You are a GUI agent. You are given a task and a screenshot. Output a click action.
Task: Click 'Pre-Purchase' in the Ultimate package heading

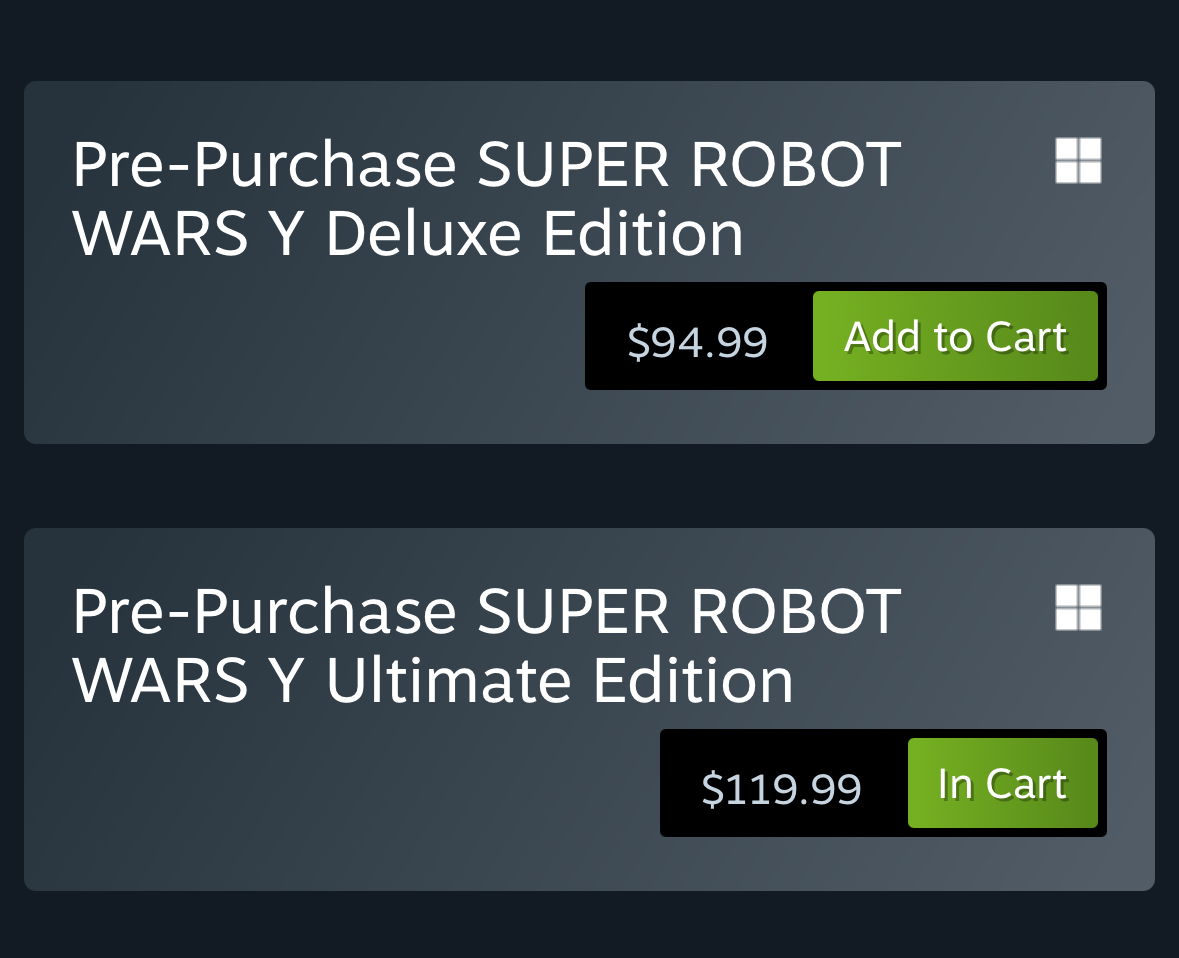coord(264,612)
